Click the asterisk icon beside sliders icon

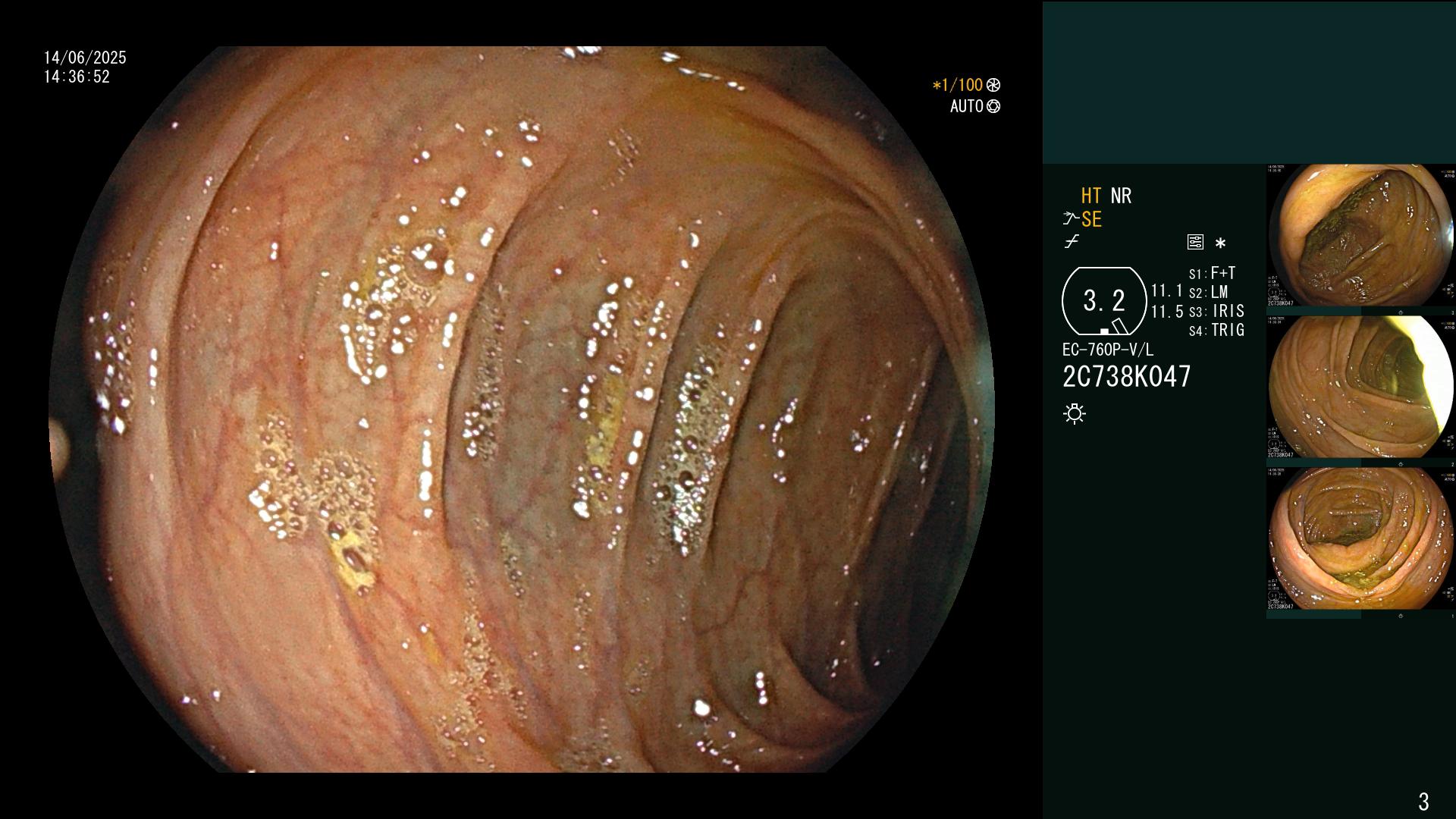pos(1220,243)
